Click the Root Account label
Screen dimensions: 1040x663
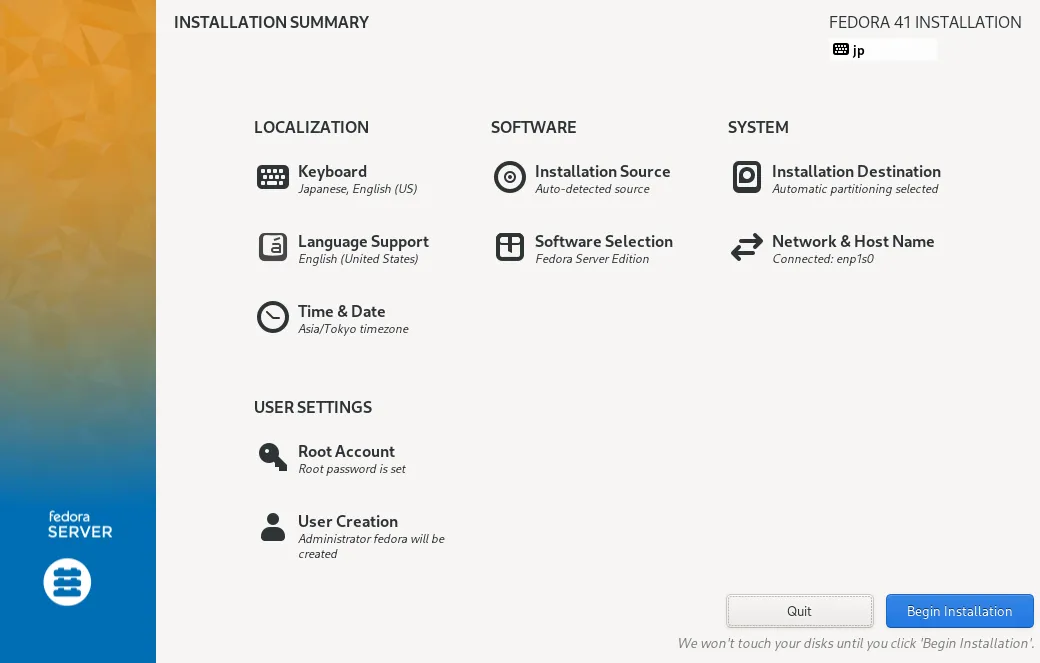[x=346, y=451]
